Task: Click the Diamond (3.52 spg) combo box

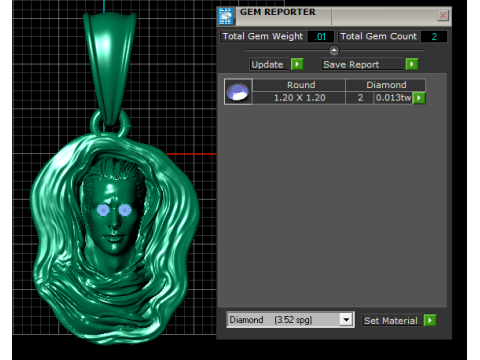Action: 290,320
